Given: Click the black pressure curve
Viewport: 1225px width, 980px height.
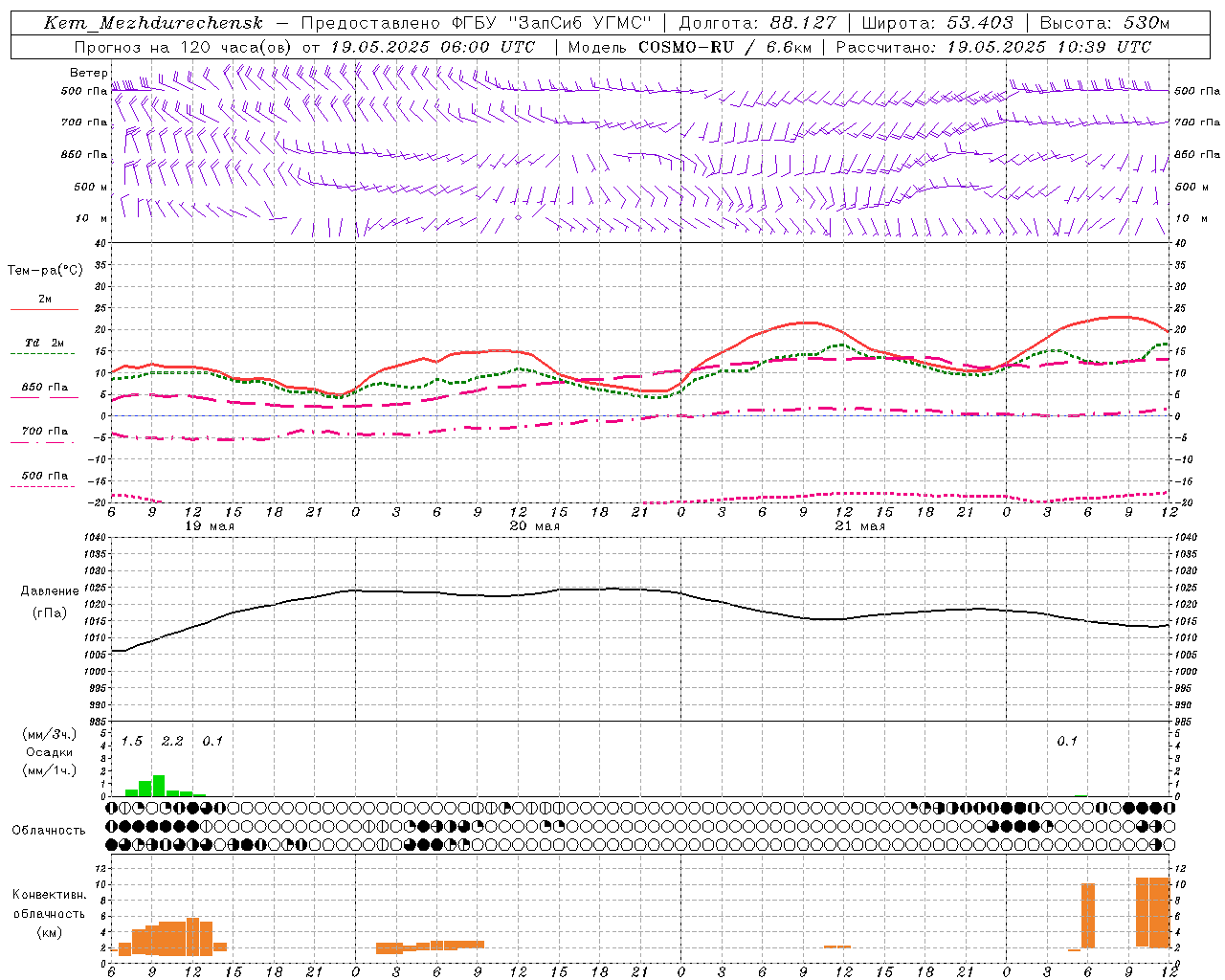Looking at the screenshot, I should 640,590.
